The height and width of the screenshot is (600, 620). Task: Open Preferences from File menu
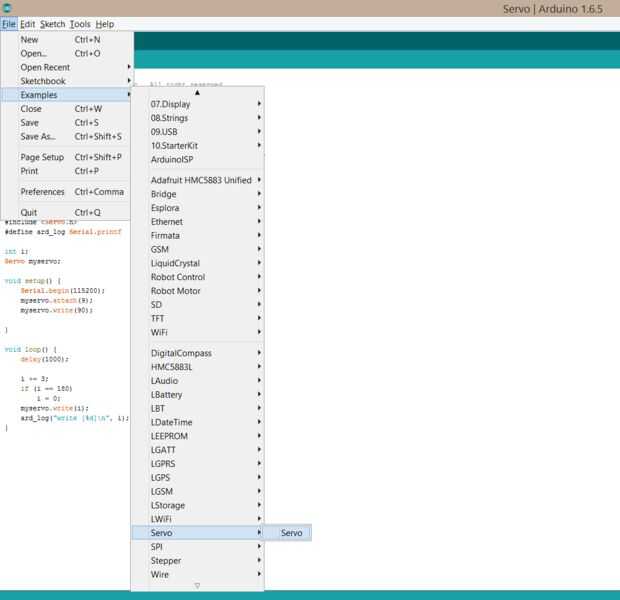point(66,192)
